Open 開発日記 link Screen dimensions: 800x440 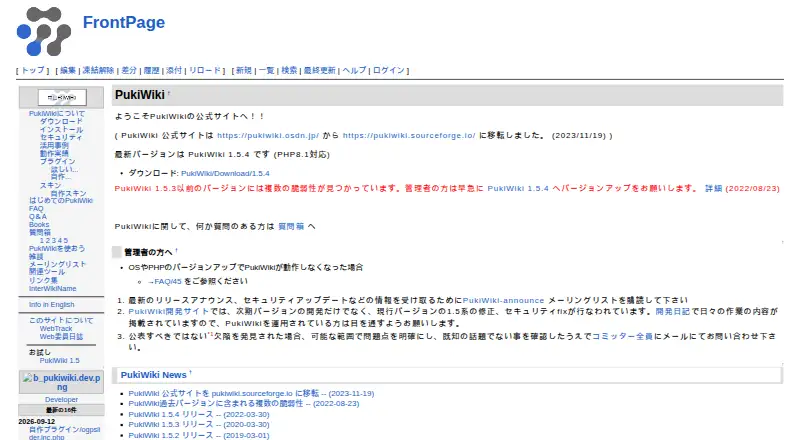672,311
